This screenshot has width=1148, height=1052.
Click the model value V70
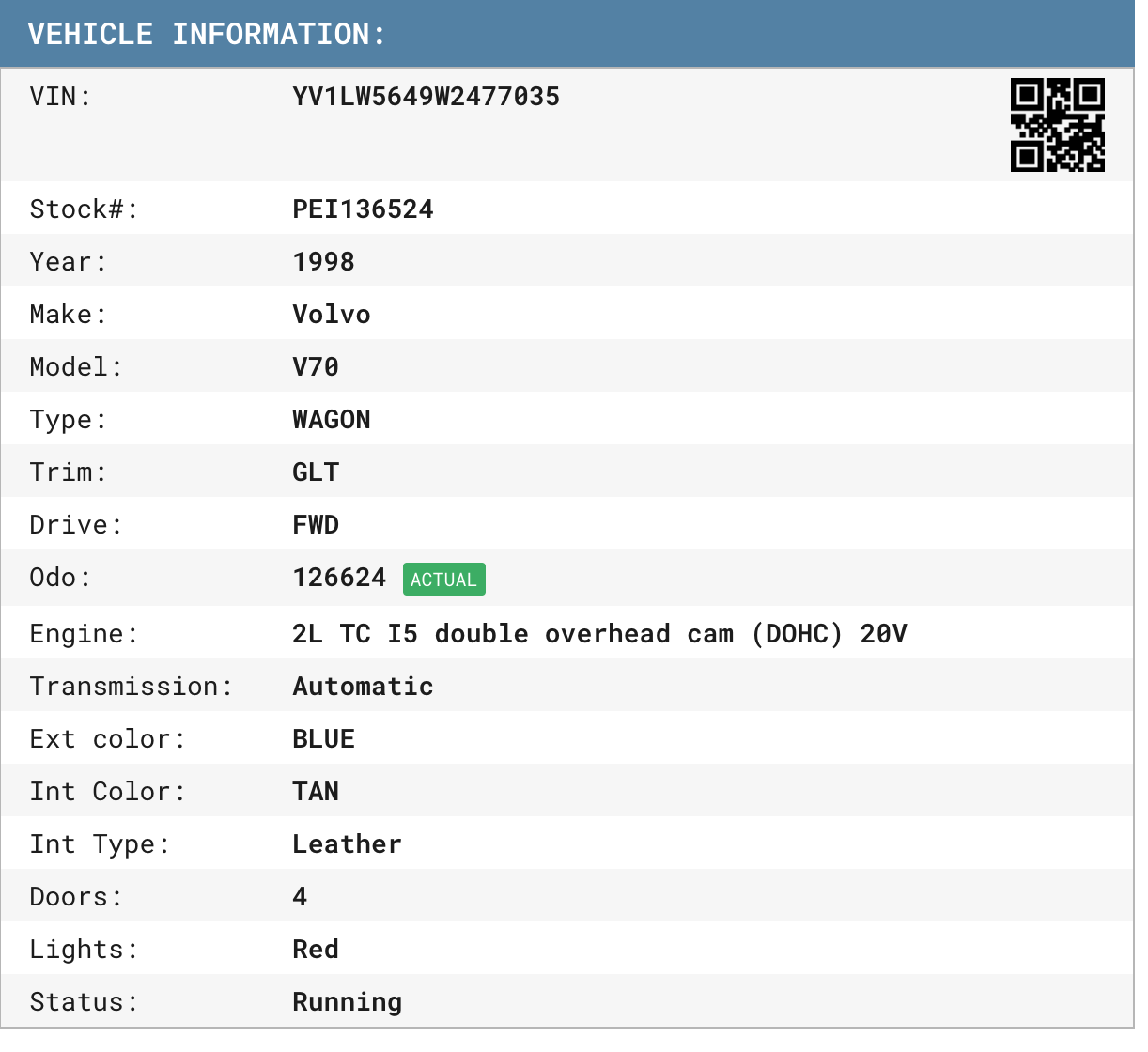(x=316, y=367)
